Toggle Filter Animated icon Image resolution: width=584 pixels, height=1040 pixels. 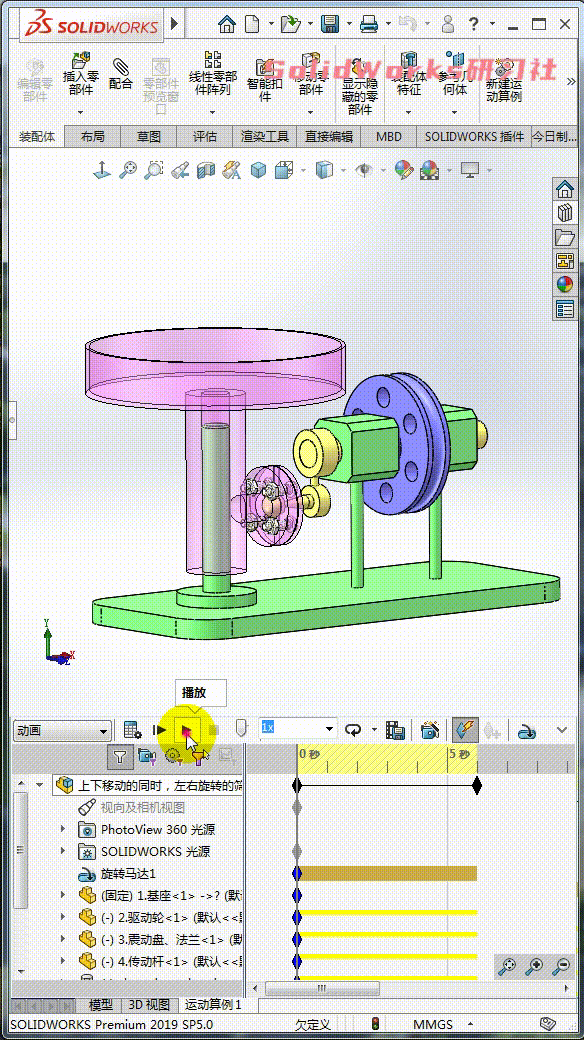[146, 755]
